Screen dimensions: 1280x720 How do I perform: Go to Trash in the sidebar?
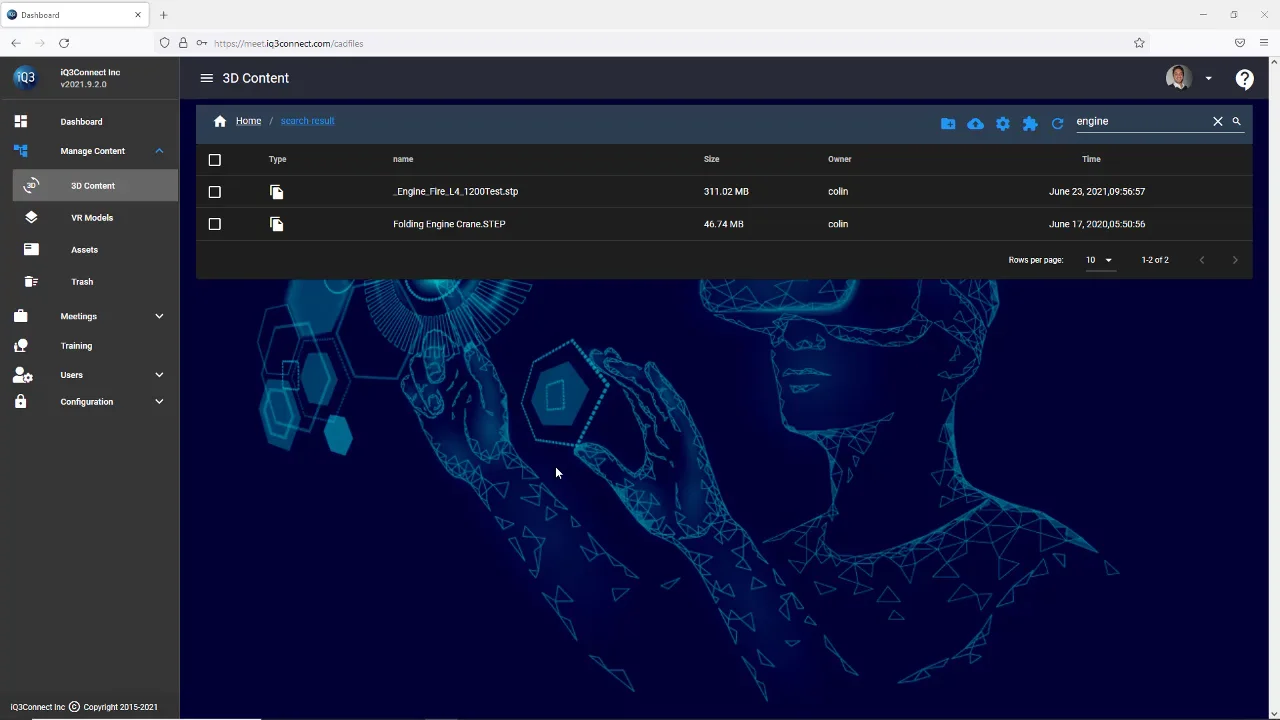(x=82, y=282)
